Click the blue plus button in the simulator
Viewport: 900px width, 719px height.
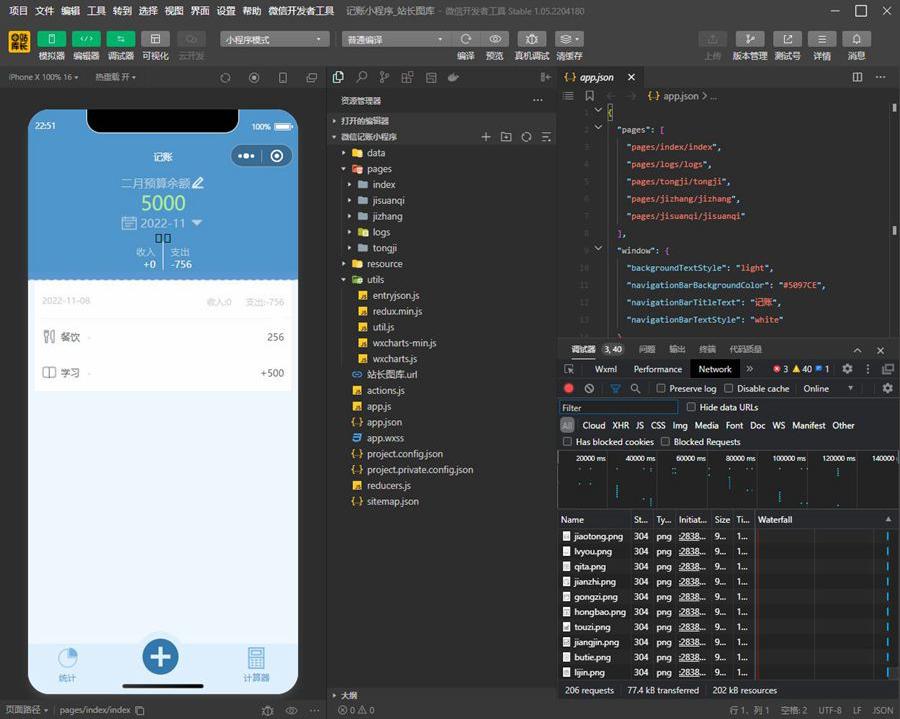pos(160,656)
